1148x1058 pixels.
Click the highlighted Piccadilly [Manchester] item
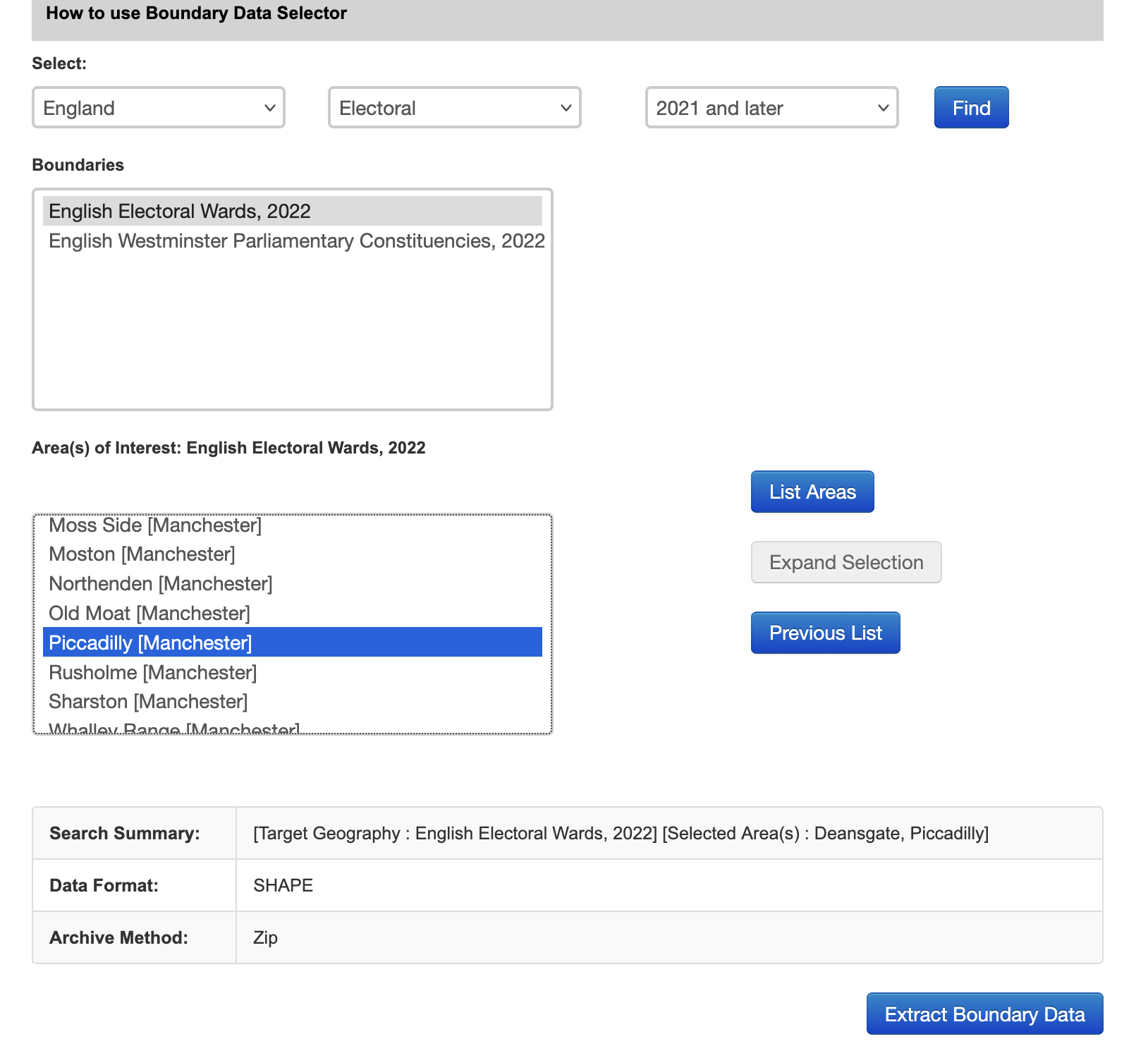[150, 643]
